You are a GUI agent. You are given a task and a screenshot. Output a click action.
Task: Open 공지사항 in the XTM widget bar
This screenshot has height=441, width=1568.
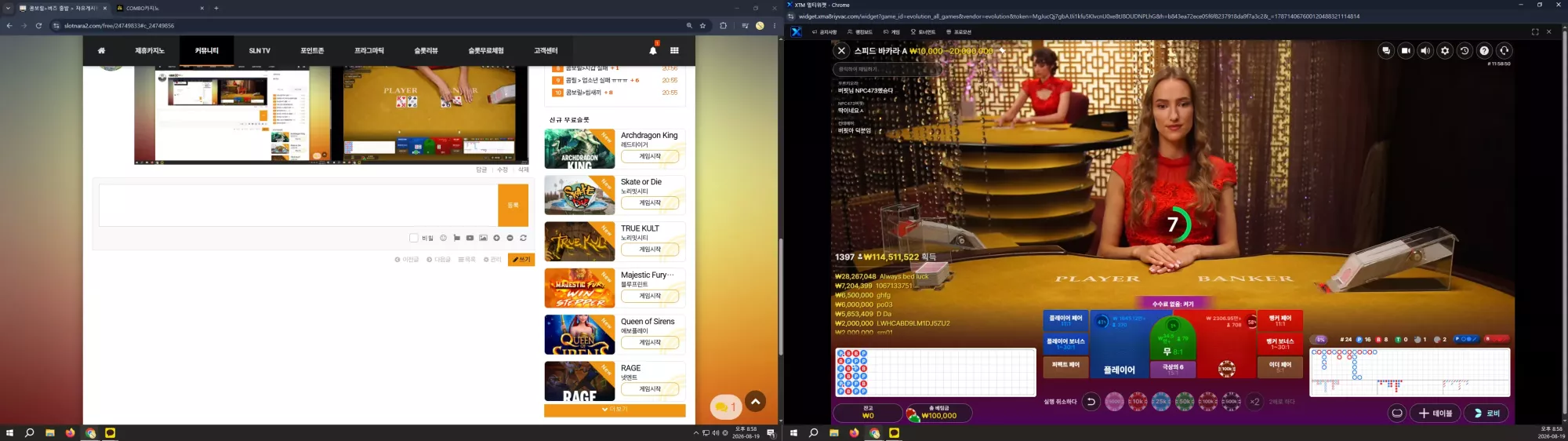click(825, 32)
